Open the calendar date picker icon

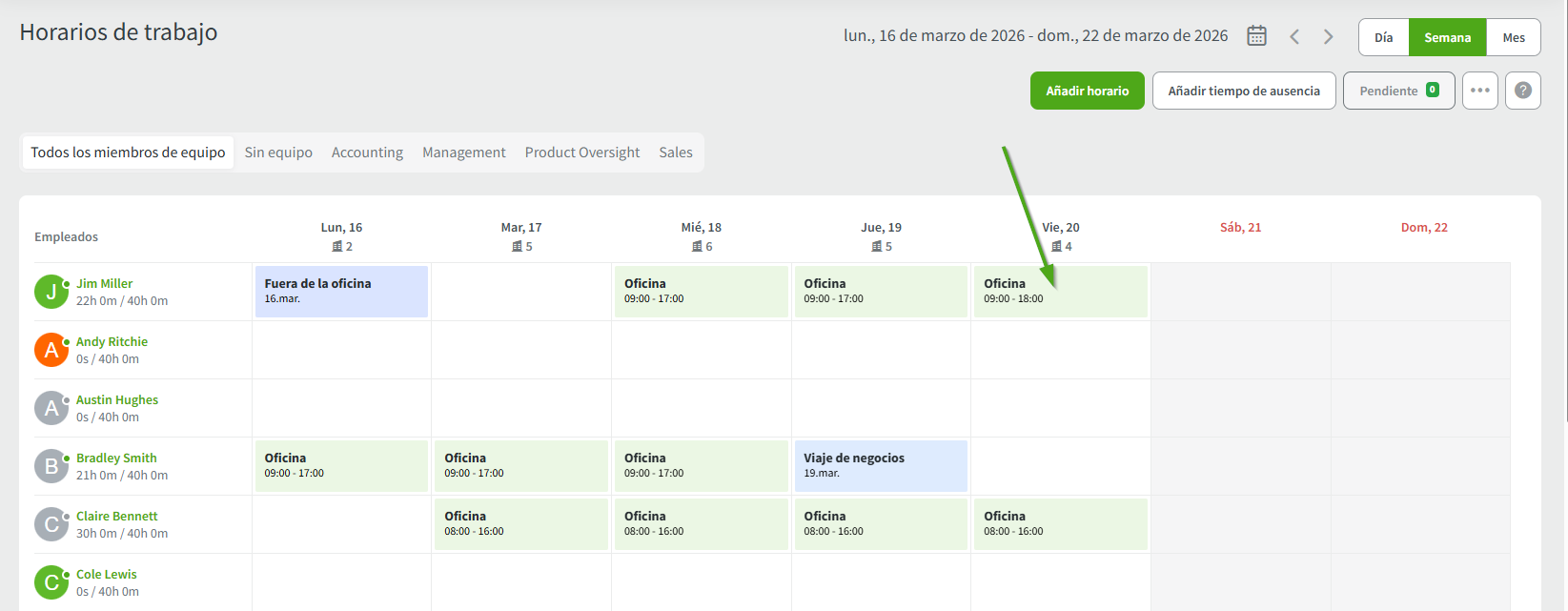tap(1256, 36)
